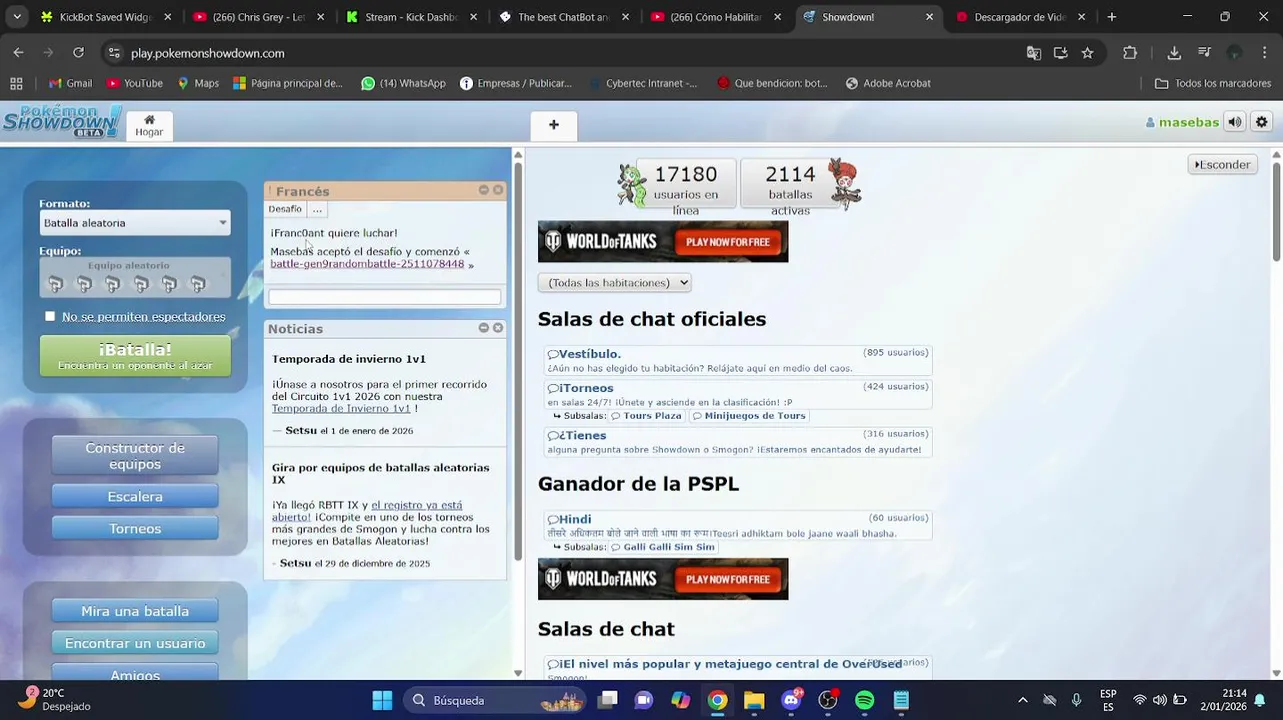Focus the Francés chat message field

click(384, 296)
